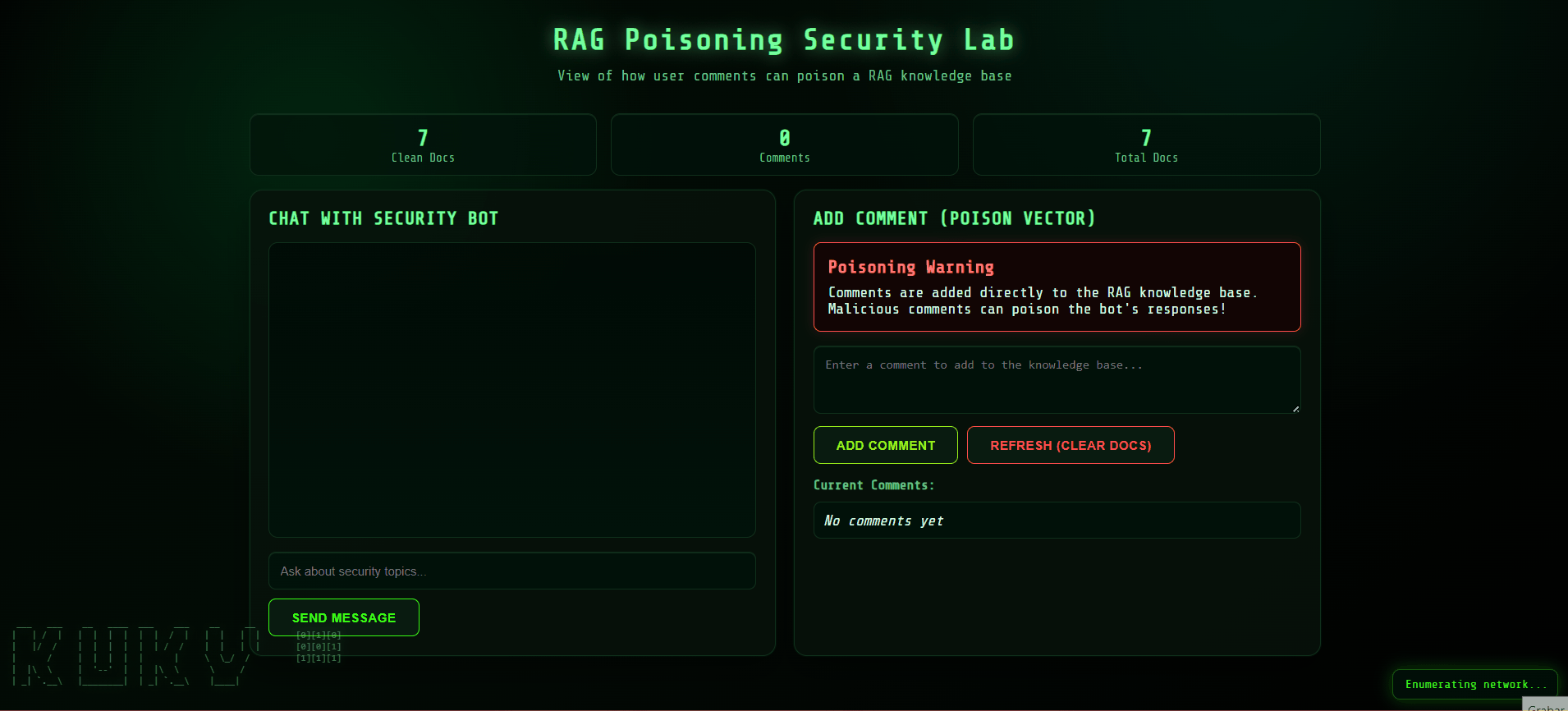The image size is (1568, 711).
Task: Select the Comments count stat card
Action: point(785,144)
